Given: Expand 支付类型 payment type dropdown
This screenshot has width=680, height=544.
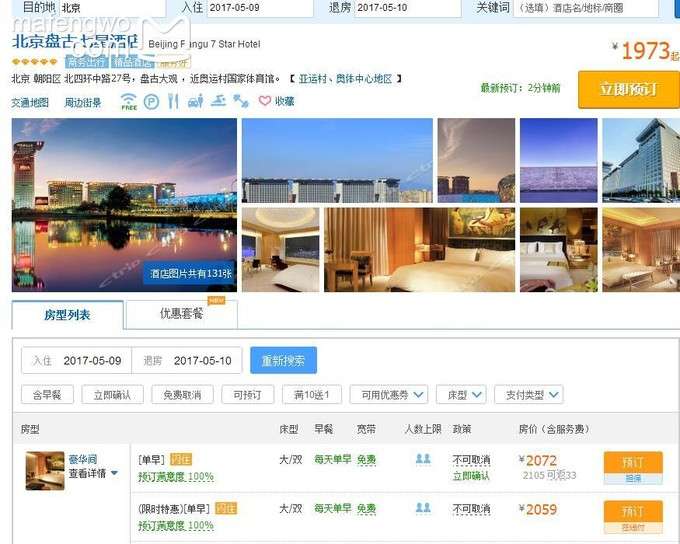Looking at the screenshot, I should [529, 395].
